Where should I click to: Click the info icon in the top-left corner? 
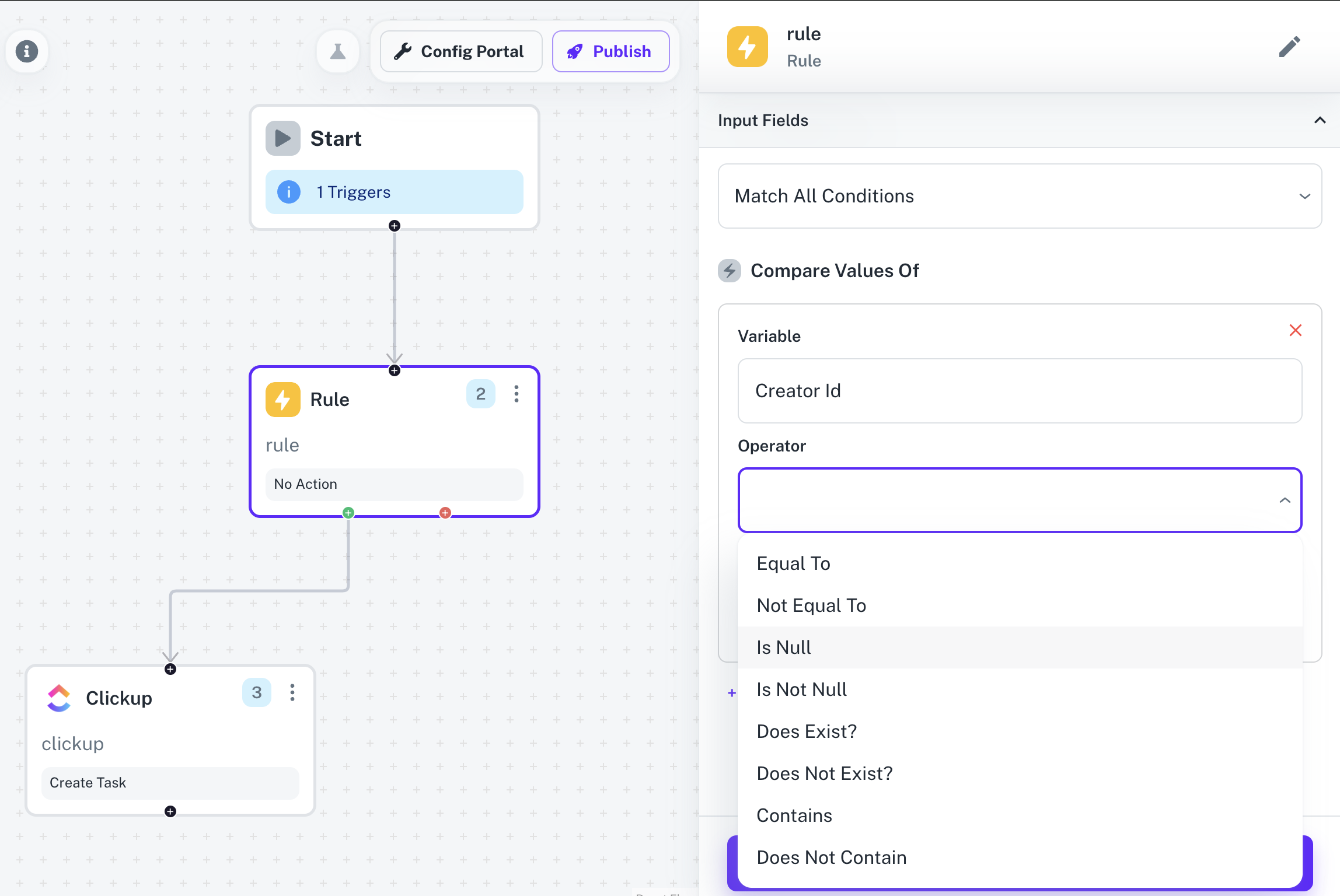[27, 51]
